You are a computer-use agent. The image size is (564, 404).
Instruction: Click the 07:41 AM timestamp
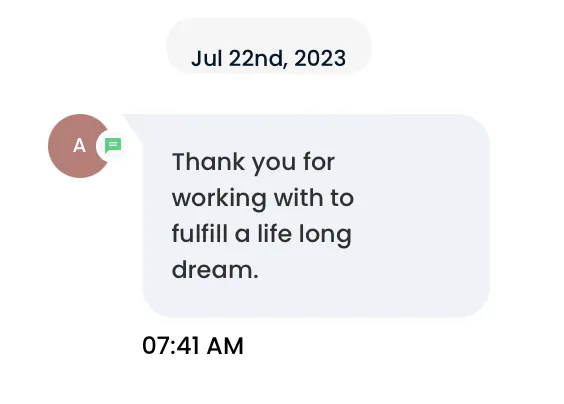click(x=193, y=346)
